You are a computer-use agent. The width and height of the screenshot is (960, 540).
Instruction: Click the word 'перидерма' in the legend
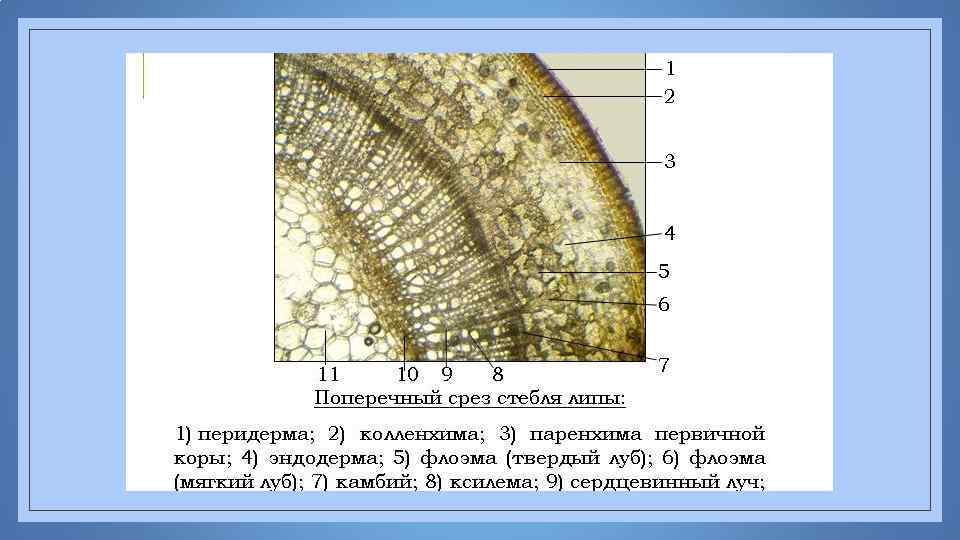point(256,434)
